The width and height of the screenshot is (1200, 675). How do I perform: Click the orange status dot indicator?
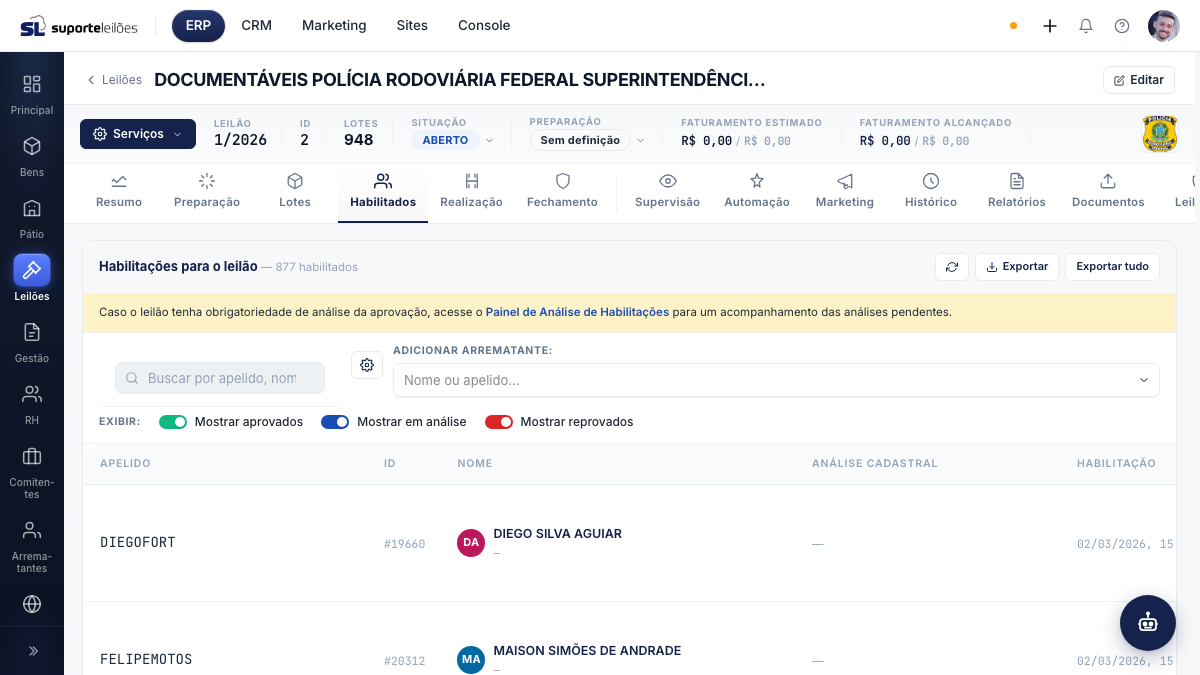pyautogui.click(x=1013, y=26)
